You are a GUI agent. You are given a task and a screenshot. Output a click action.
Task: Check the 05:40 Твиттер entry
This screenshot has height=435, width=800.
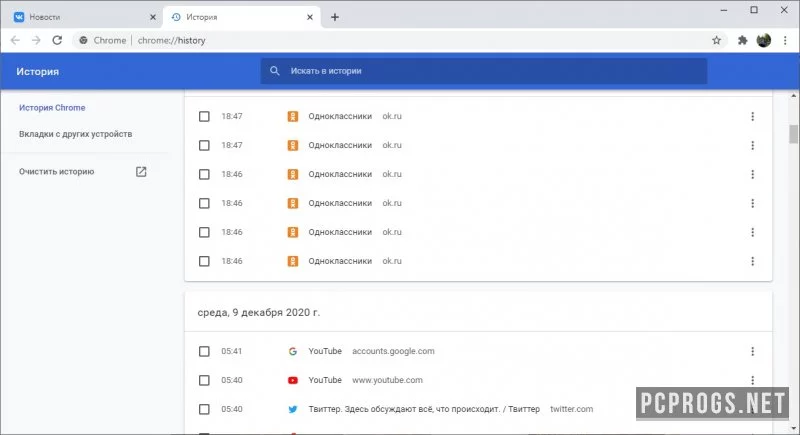[204, 410]
